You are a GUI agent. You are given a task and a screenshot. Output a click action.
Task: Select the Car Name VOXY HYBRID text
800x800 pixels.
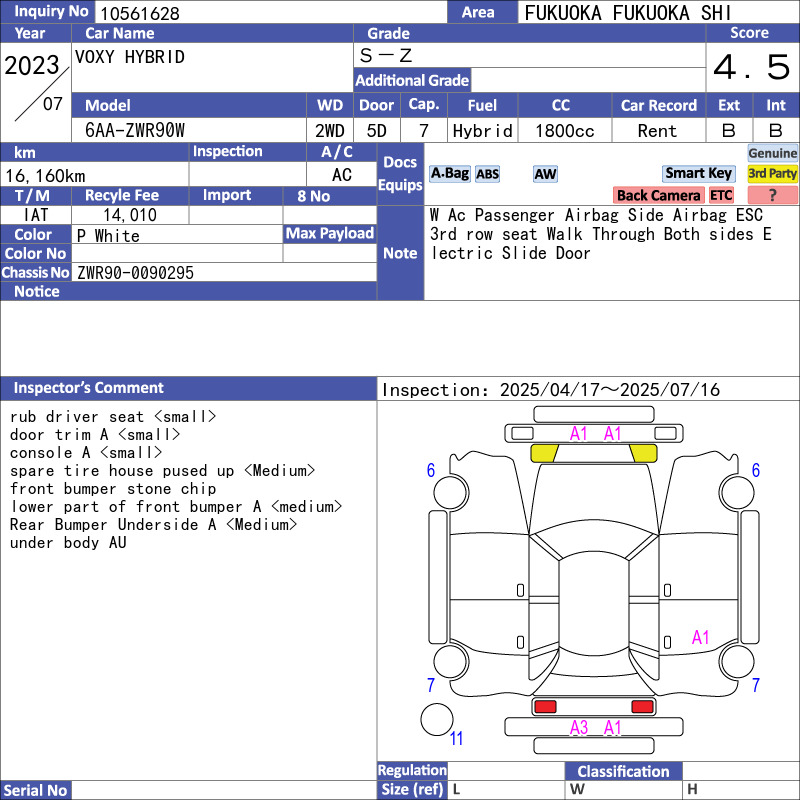pyautogui.click(x=130, y=57)
